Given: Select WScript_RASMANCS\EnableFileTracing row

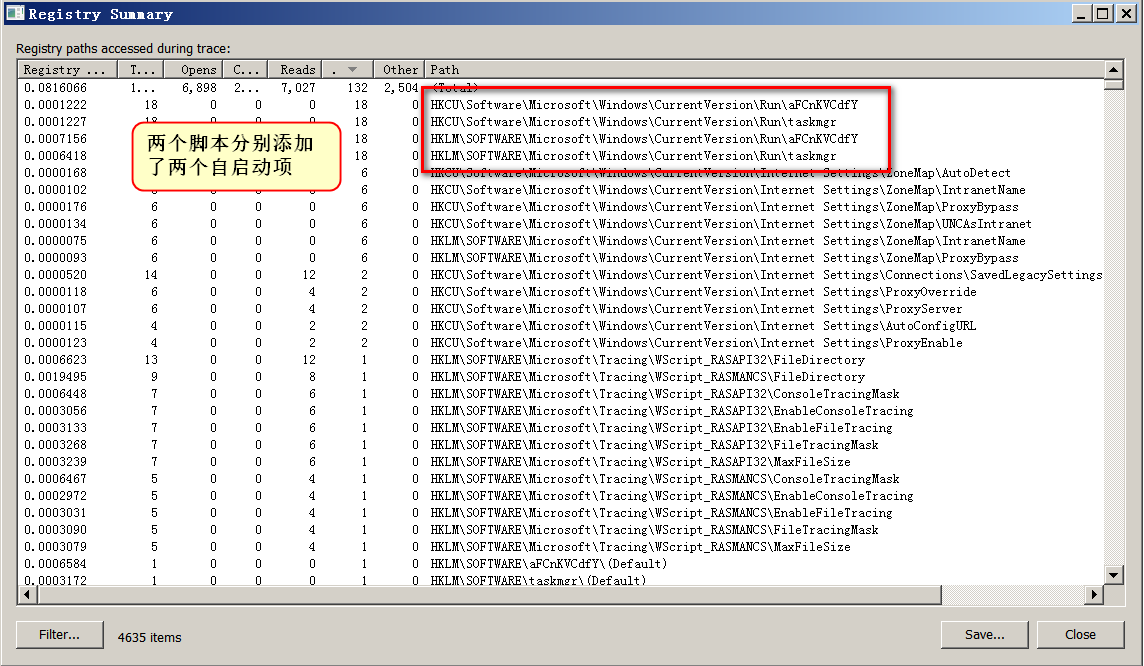Looking at the screenshot, I should tap(561, 514).
